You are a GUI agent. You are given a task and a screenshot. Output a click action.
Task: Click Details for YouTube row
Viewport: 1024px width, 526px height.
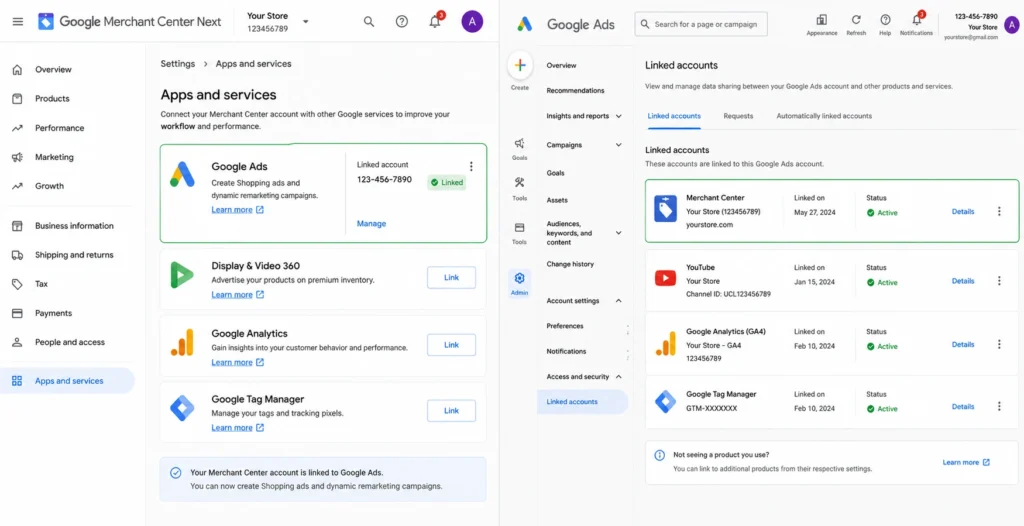pyautogui.click(x=963, y=281)
